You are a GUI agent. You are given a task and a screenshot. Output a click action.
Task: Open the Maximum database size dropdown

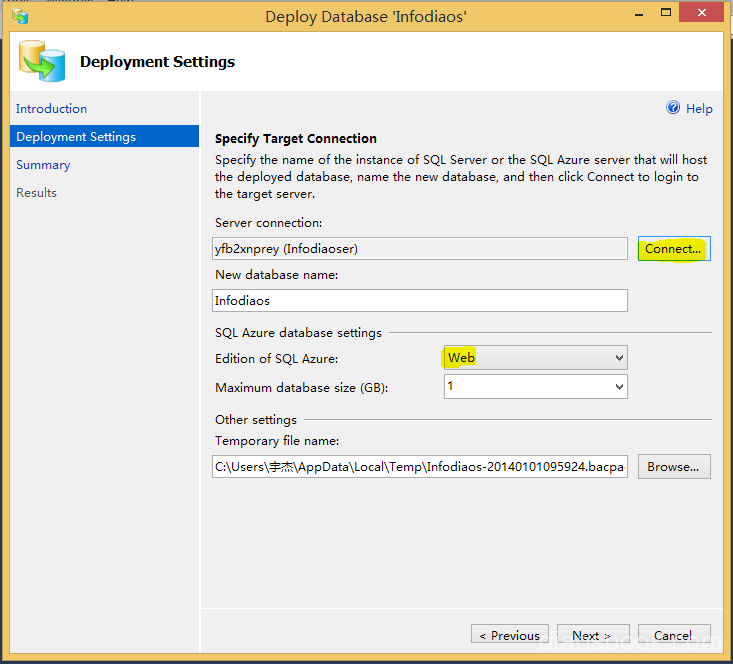pos(535,387)
